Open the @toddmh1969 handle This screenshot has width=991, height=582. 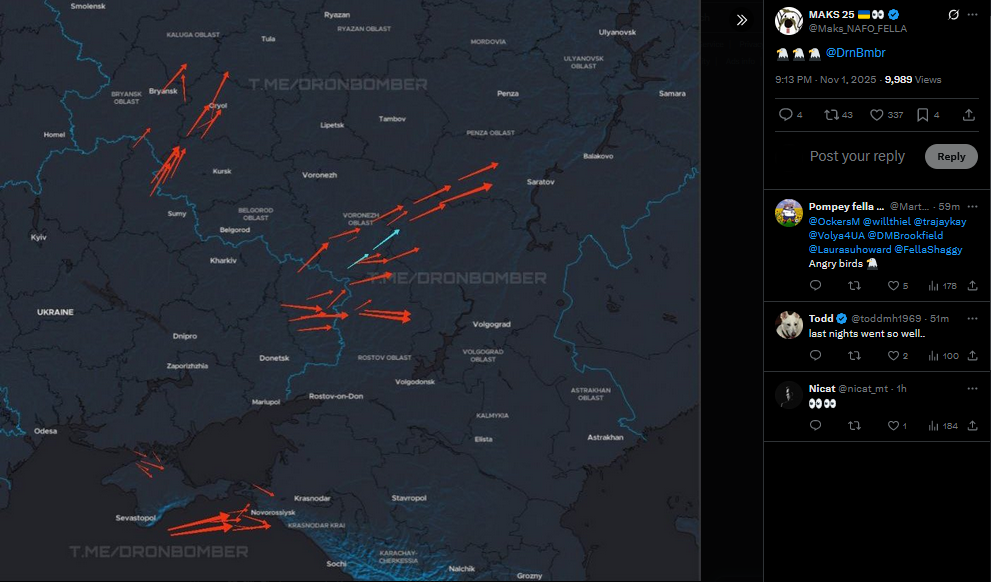point(887,318)
